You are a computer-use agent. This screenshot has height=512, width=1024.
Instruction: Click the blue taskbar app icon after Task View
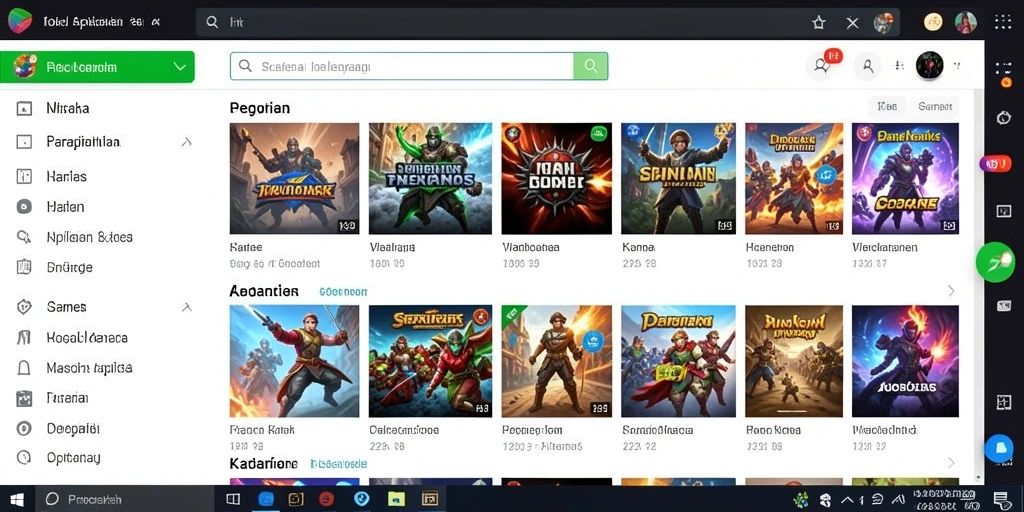pos(265,500)
